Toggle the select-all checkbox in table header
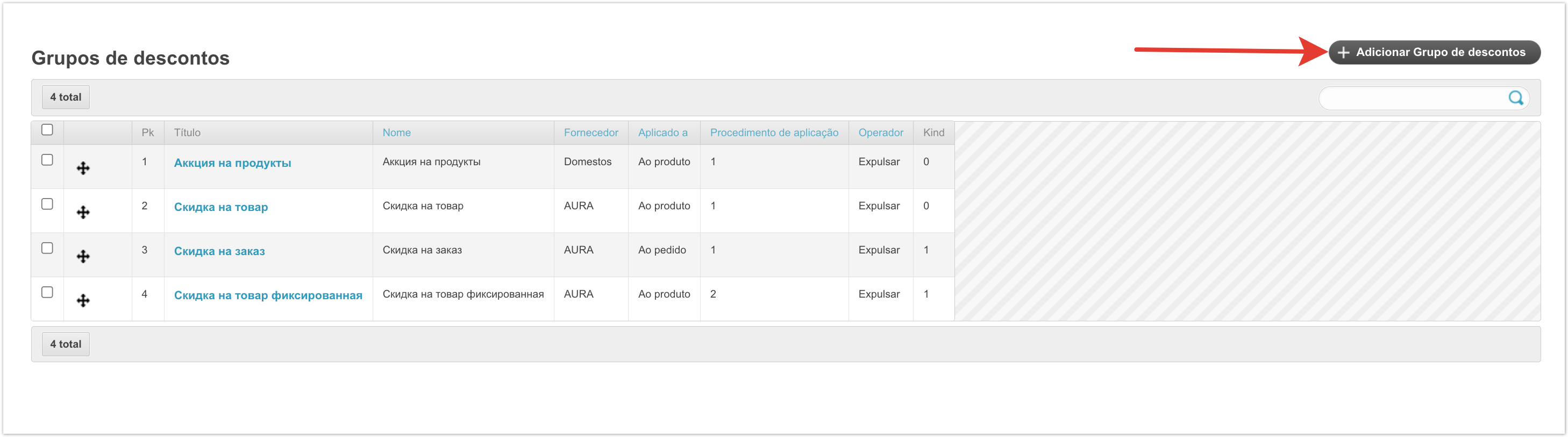Screen dimensions: 1568x437 coord(47,130)
